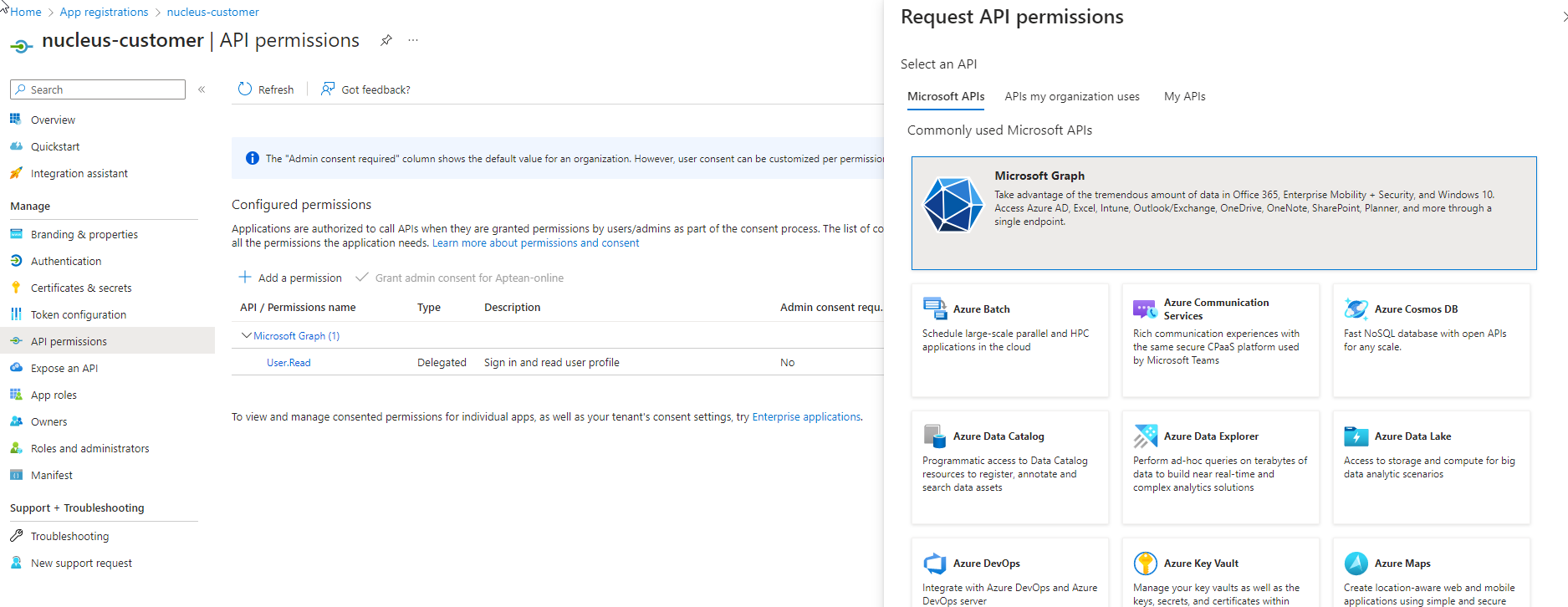Screen dimensions: 1568x607
Task: Click the New support request icon
Action: pyautogui.click(x=16, y=563)
